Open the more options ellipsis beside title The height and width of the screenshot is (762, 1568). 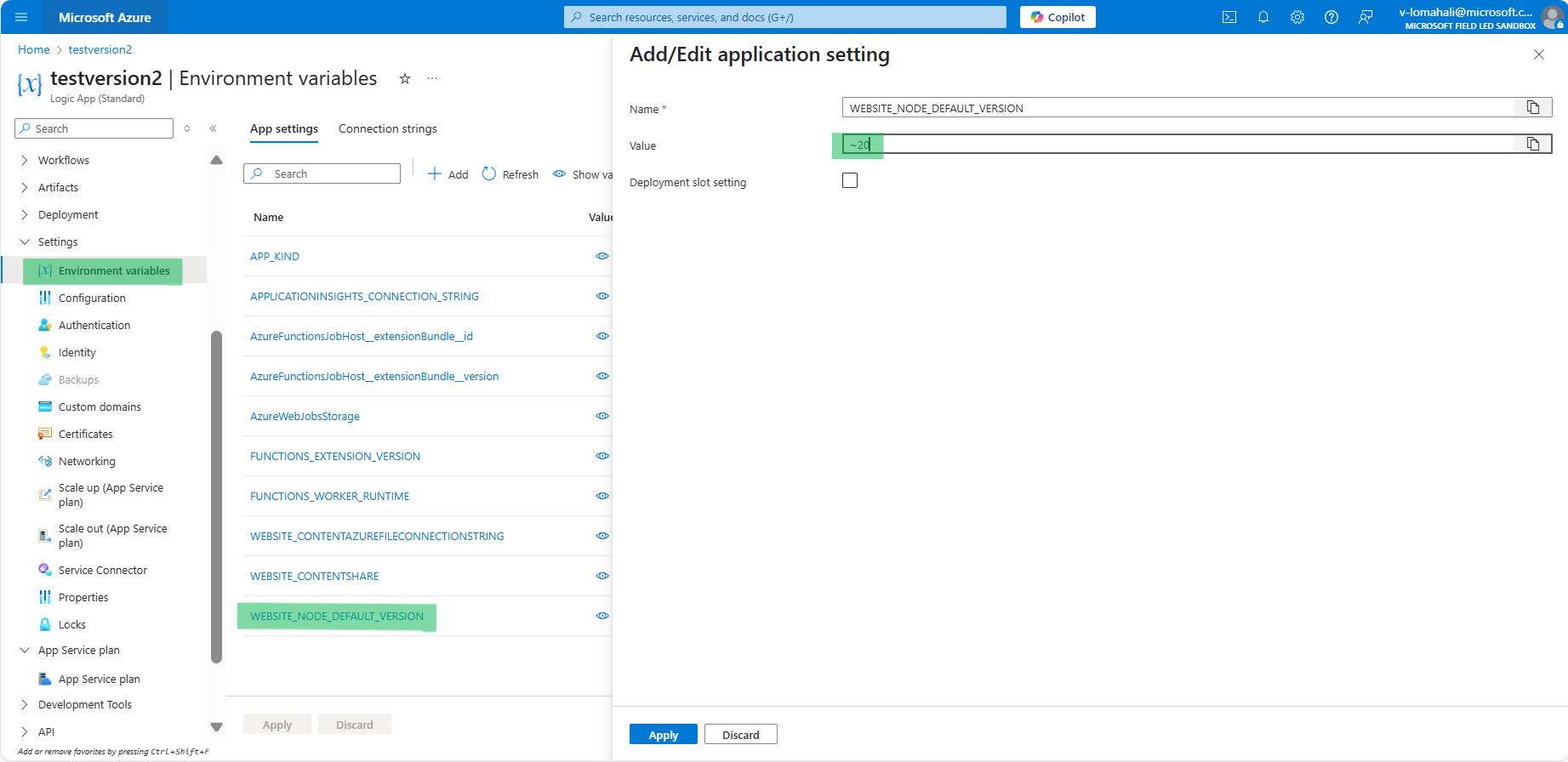(432, 78)
